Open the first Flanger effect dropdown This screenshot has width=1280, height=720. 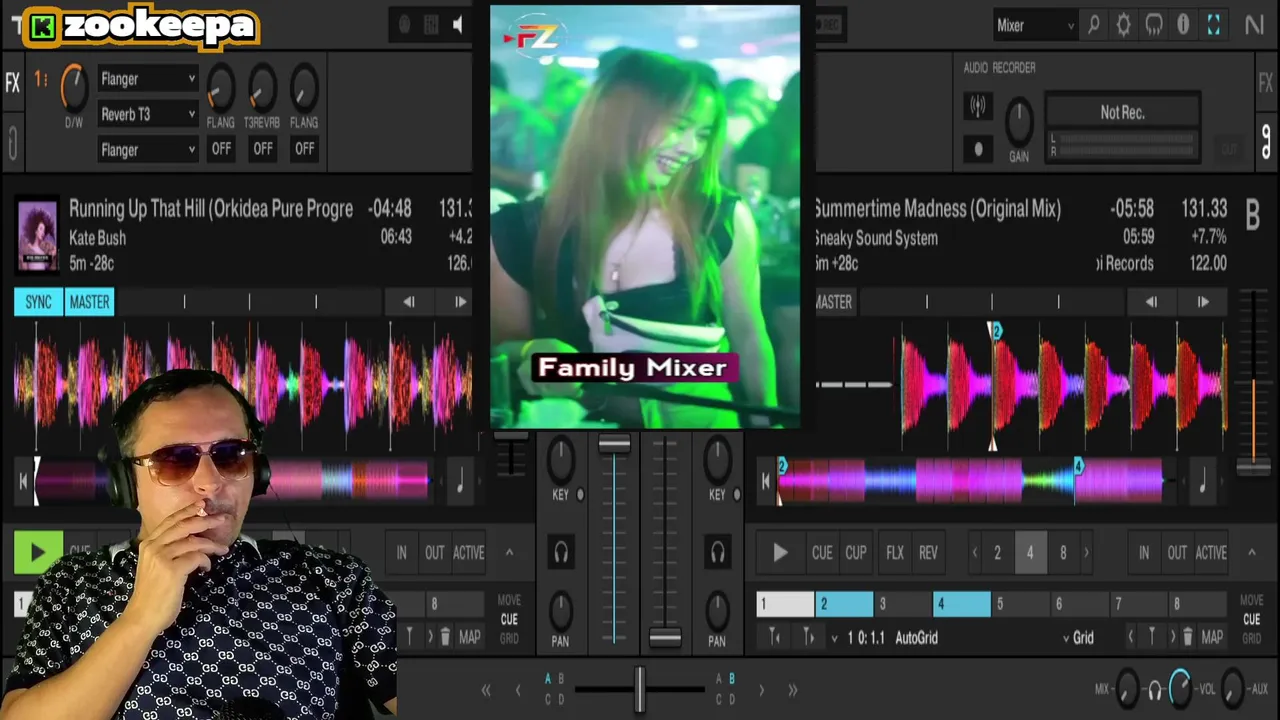(x=147, y=79)
